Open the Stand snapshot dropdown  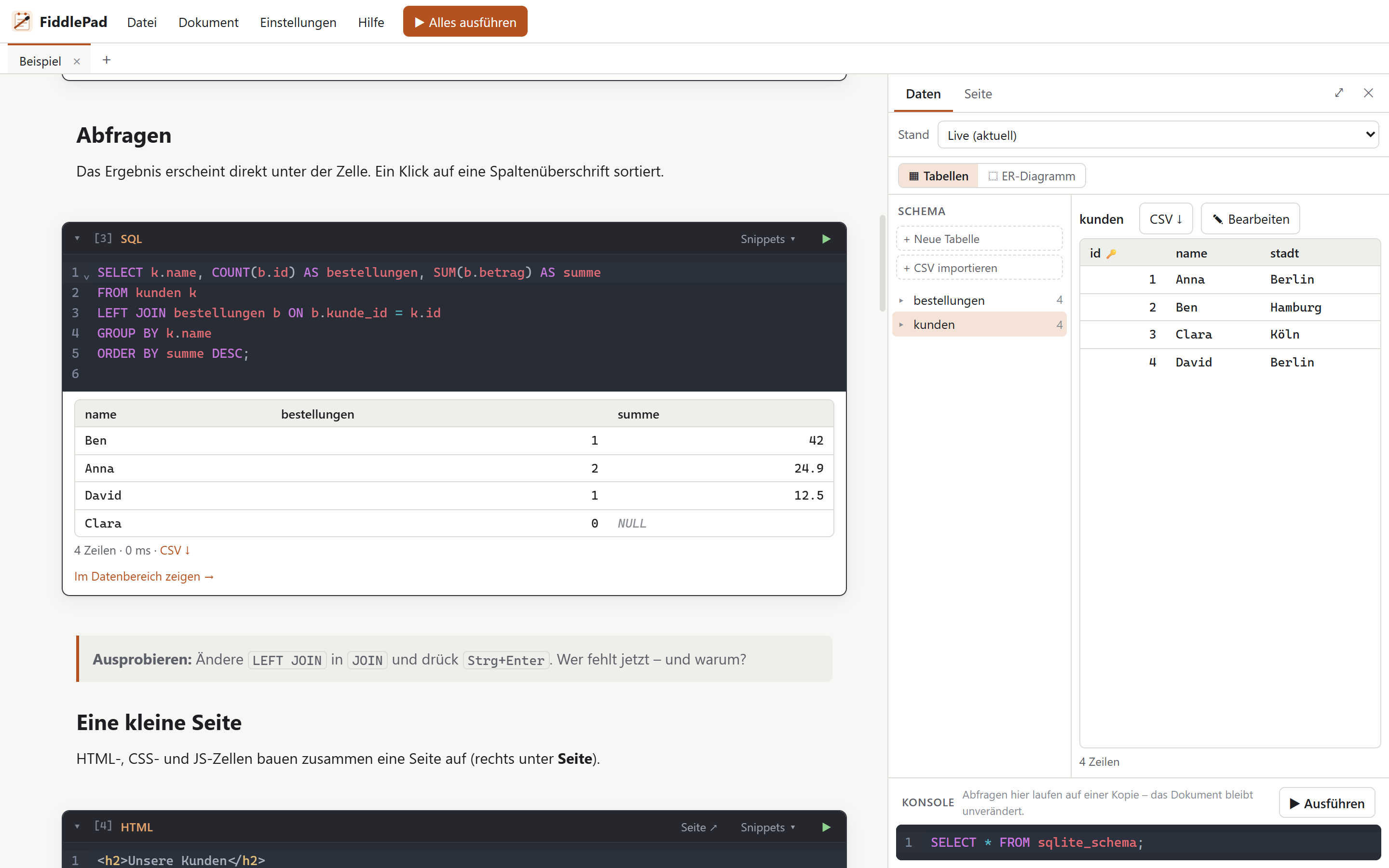pos(1157,135)
